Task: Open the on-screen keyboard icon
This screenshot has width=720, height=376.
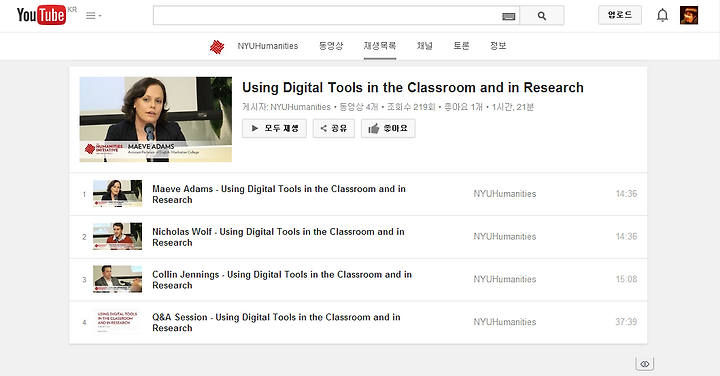Action: (x=508, y=17)
